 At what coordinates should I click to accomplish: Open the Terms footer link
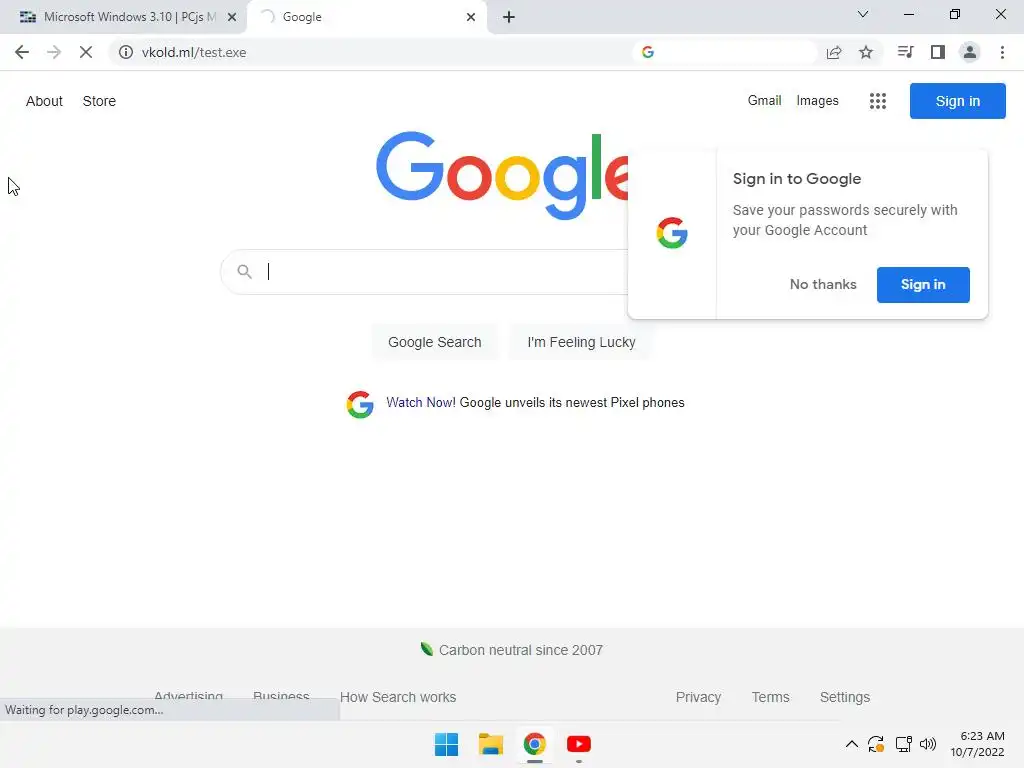[x=771, y=697]
